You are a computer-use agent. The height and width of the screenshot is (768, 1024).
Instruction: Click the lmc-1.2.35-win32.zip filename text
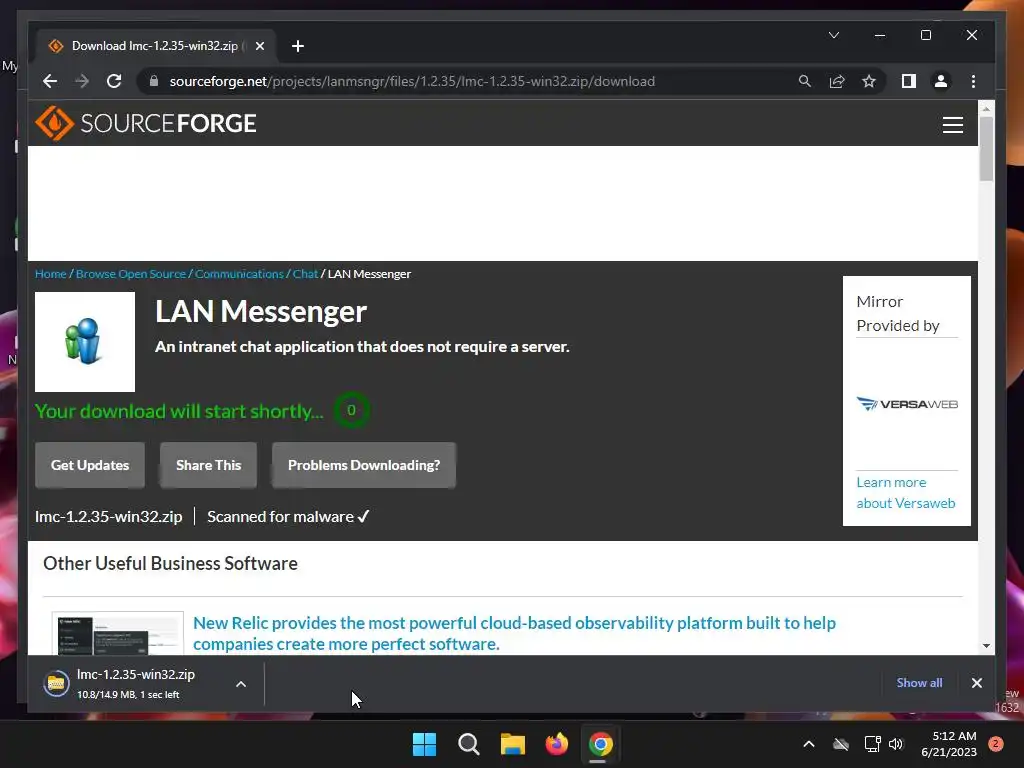(x=108, y=517)
